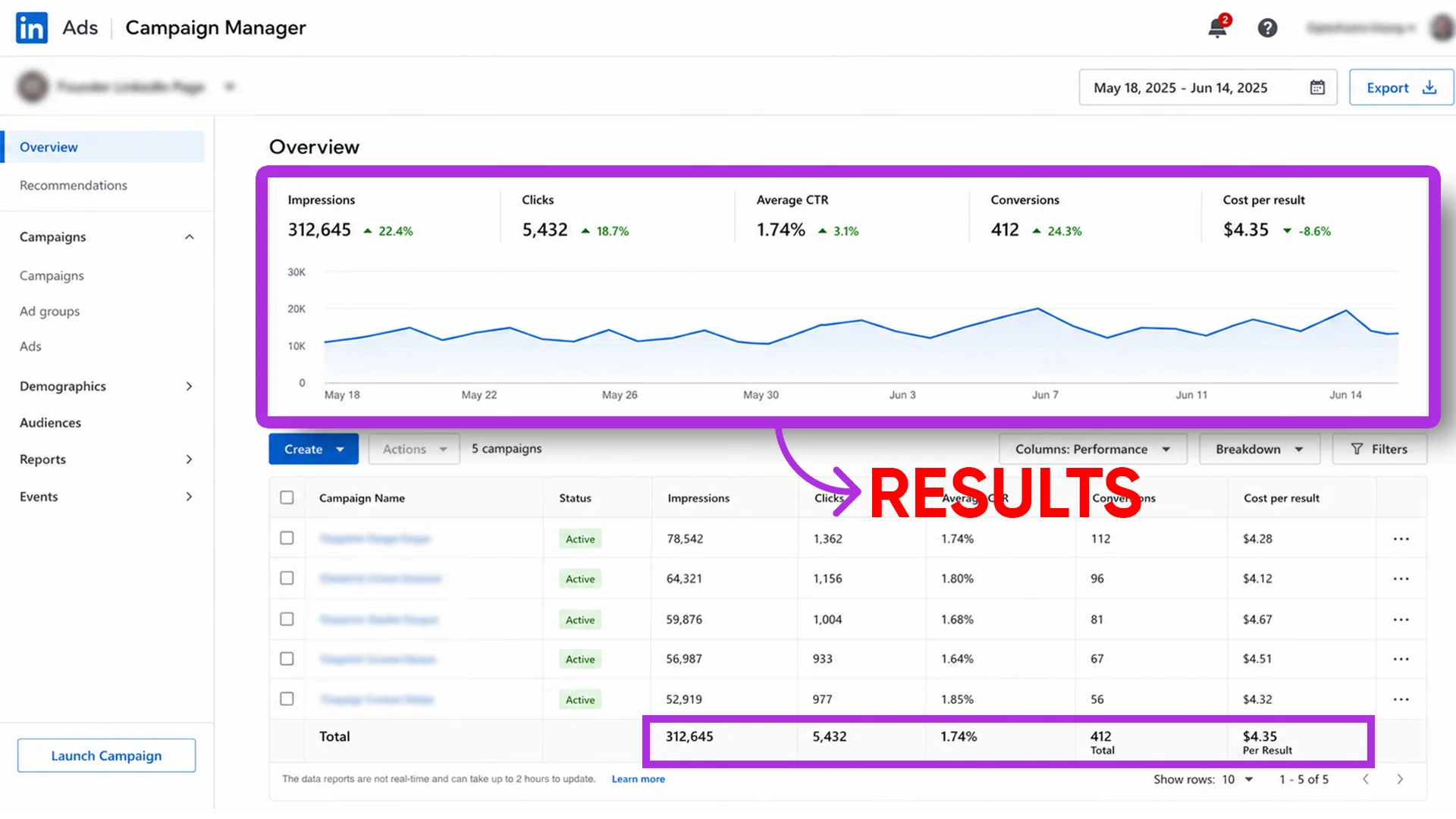This screenshot has height=819, width=1456.
Task: Collapse the Campaigns sidebar section
Action: point(189,237)
